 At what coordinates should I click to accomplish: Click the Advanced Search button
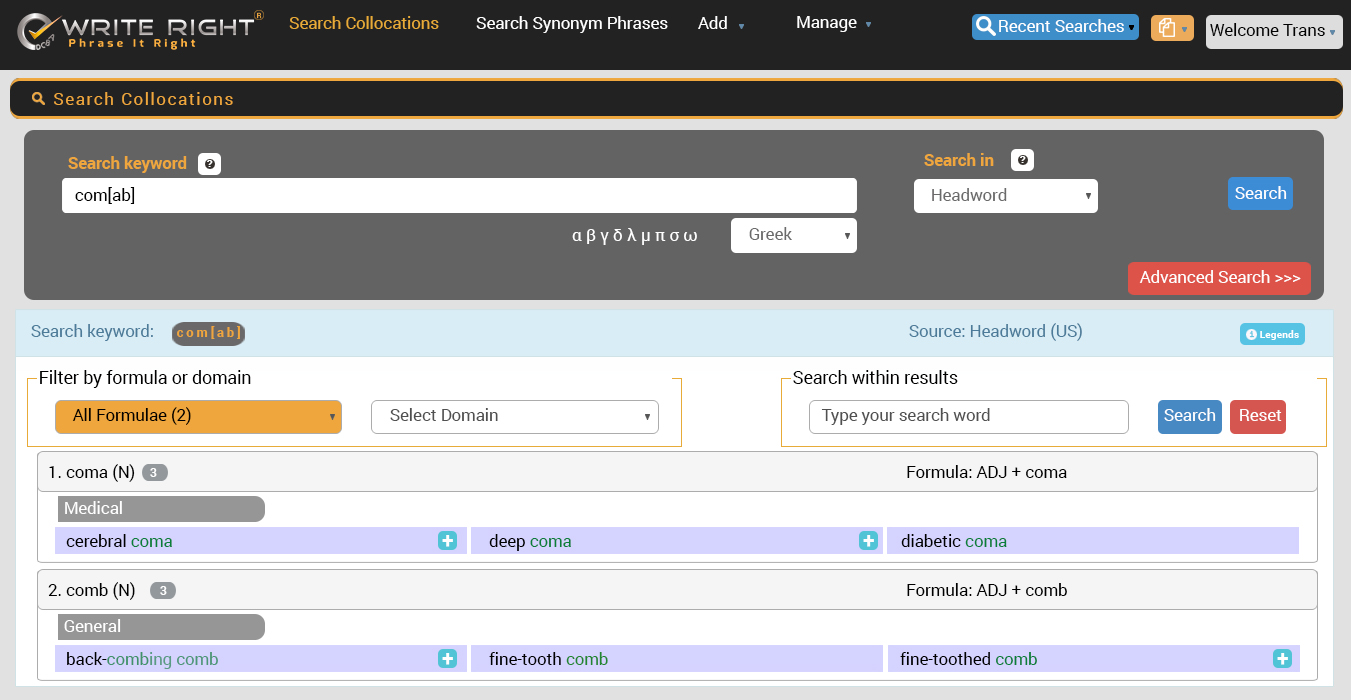point(1218,278)
